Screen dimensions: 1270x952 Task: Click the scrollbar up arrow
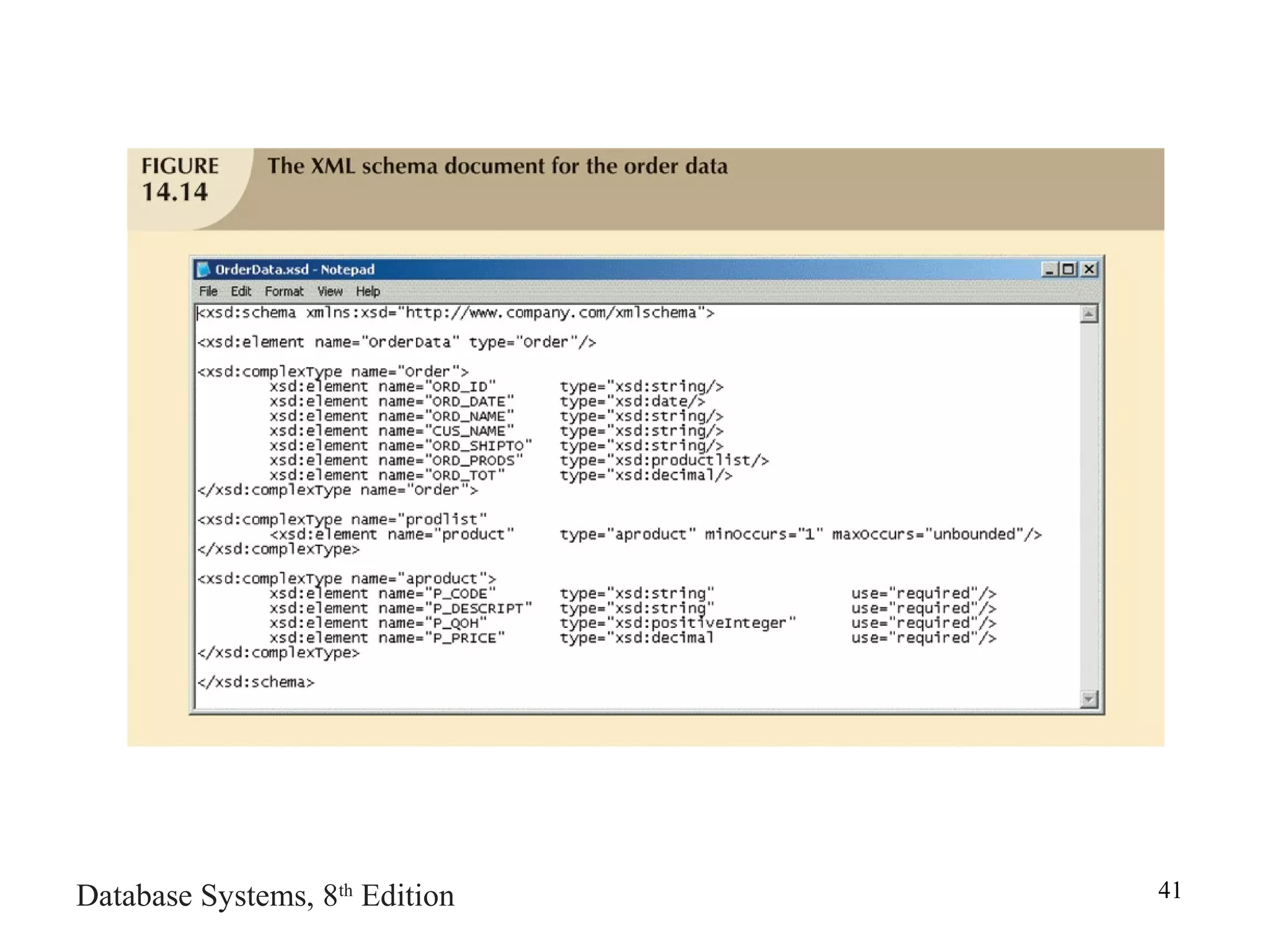point(1089,314)
